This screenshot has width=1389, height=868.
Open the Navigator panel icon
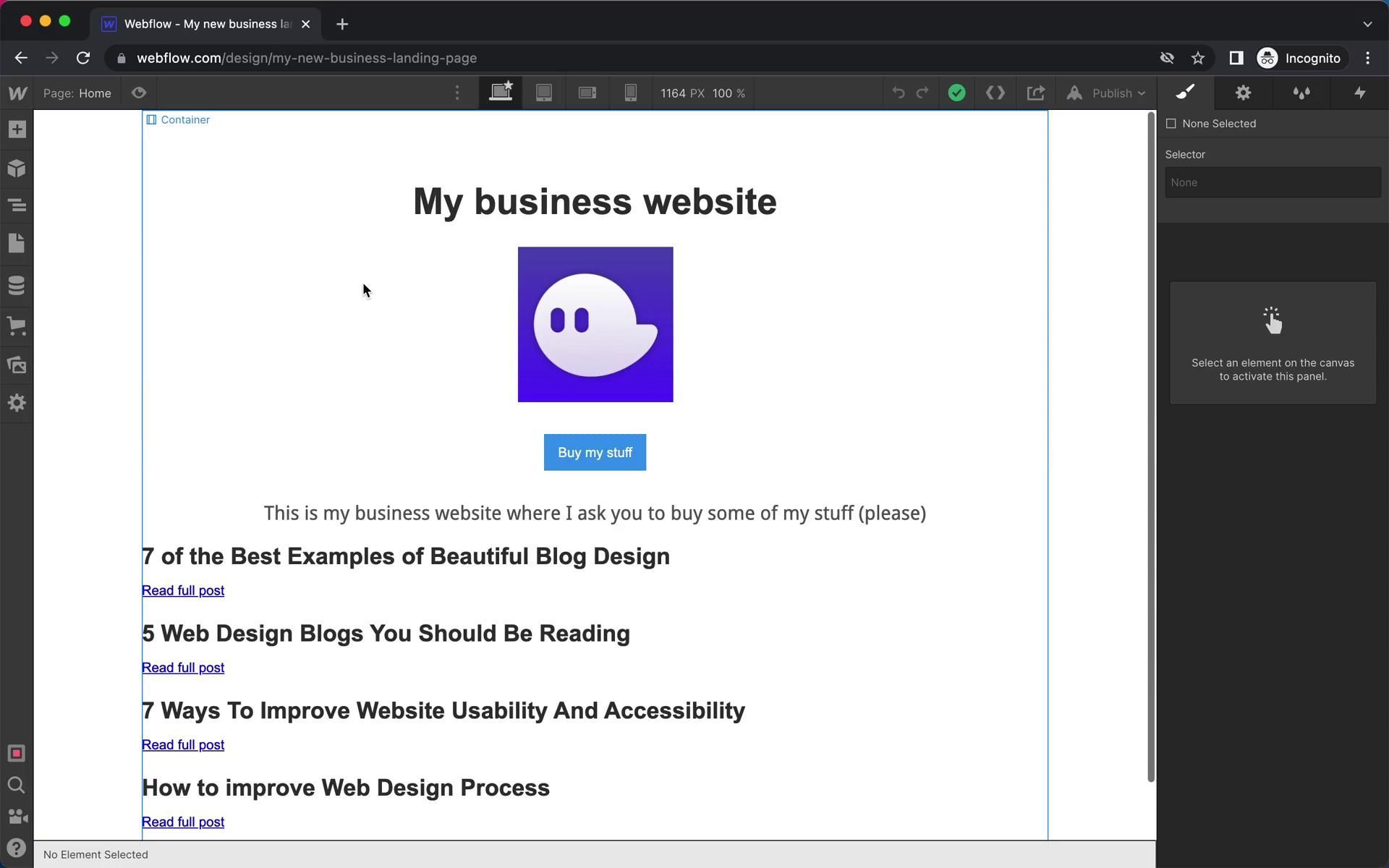pos(17,205)
